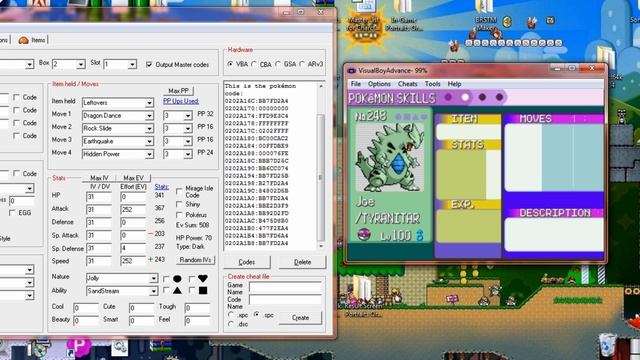Click the Max PP button

click(x=178, y=91)
